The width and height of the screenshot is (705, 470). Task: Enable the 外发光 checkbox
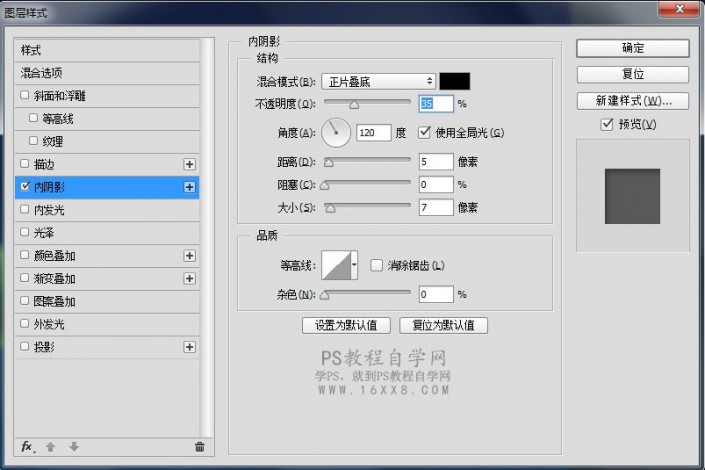pyautogui.click(x=25, y=323)
